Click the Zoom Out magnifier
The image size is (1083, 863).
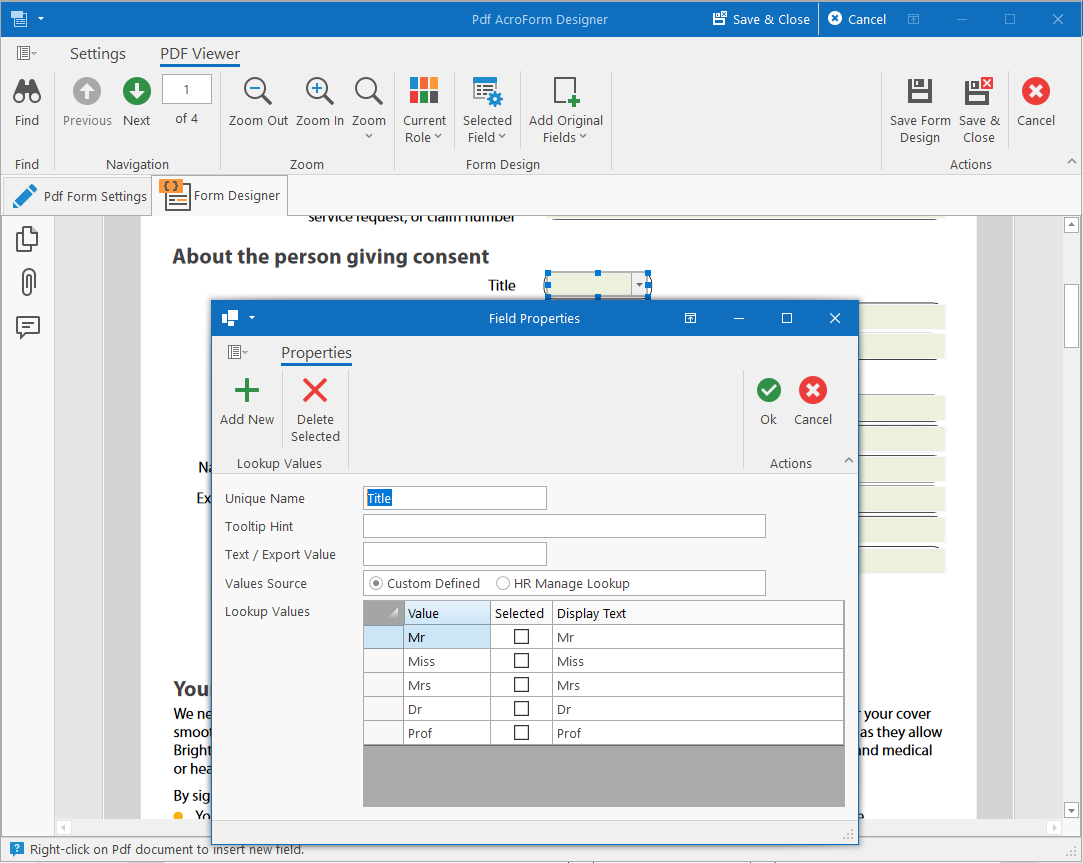tap(258, 91)
